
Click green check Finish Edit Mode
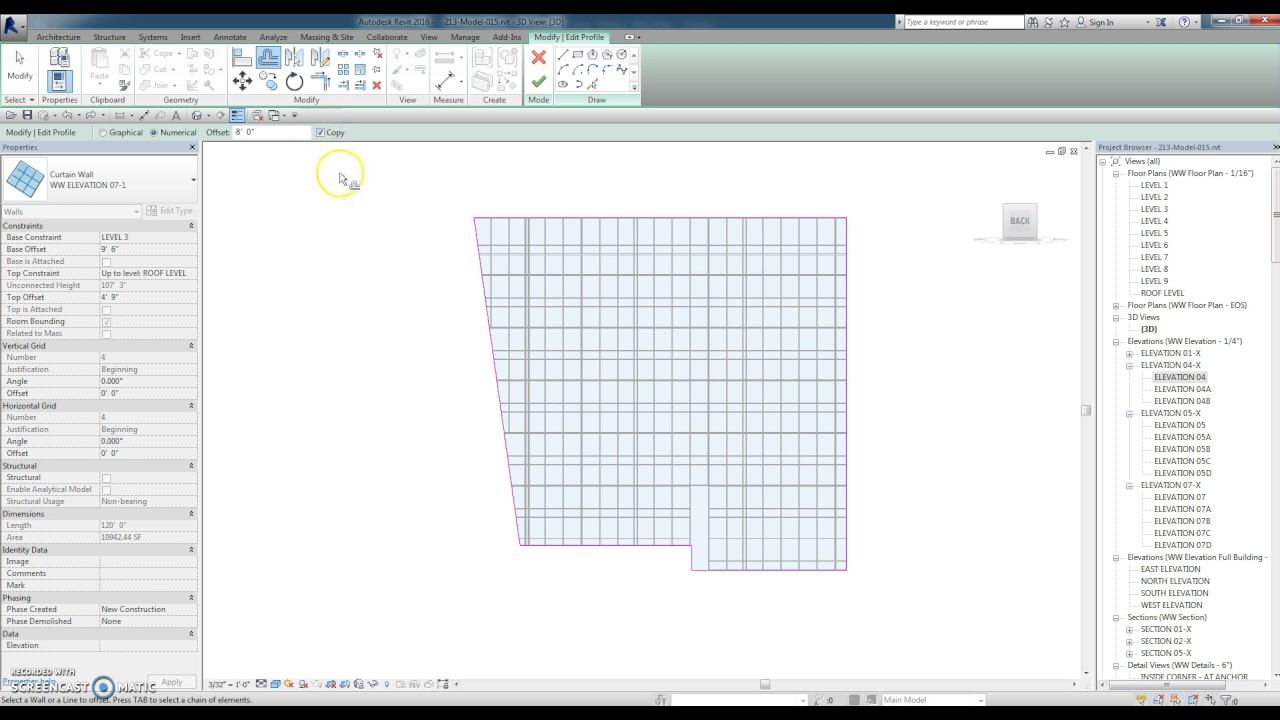click(538, 82)
